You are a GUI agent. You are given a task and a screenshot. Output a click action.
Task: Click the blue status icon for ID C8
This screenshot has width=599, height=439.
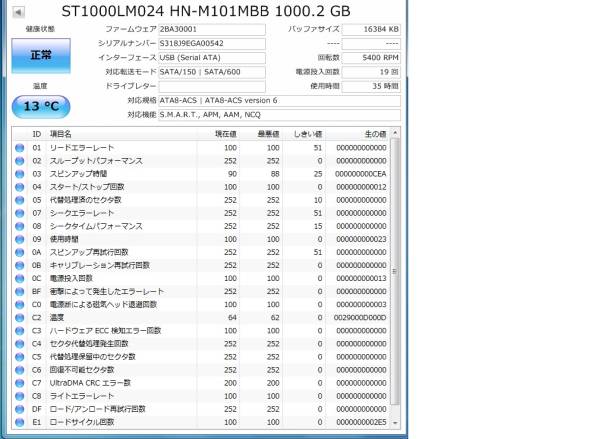click(19, 396)
